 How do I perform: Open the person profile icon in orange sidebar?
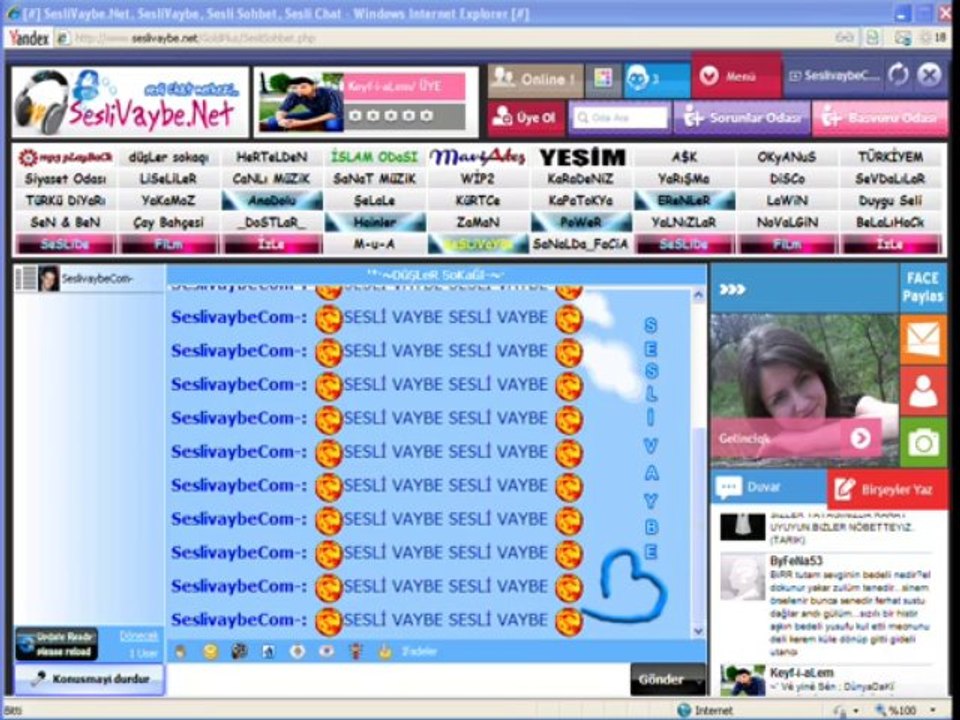(x=923, y=391)
